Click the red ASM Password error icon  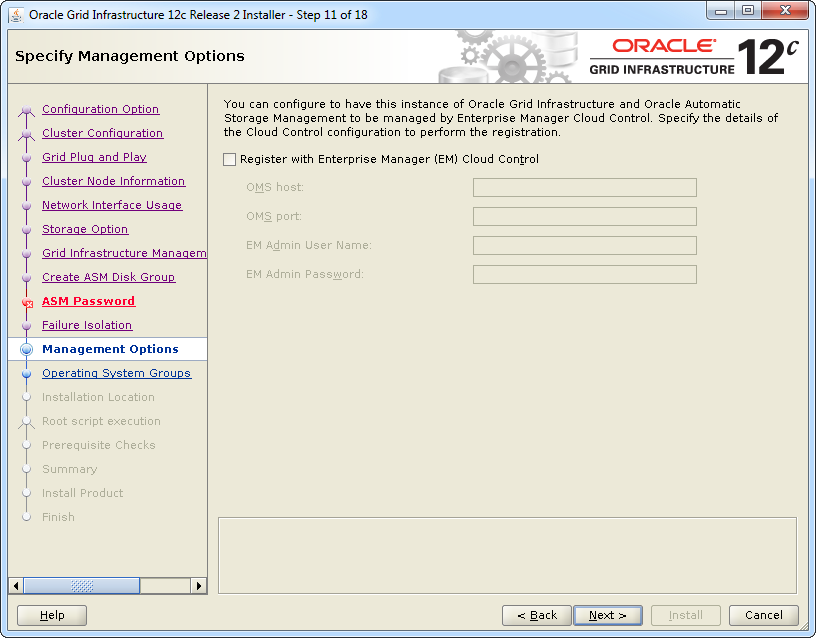point(27,302)
